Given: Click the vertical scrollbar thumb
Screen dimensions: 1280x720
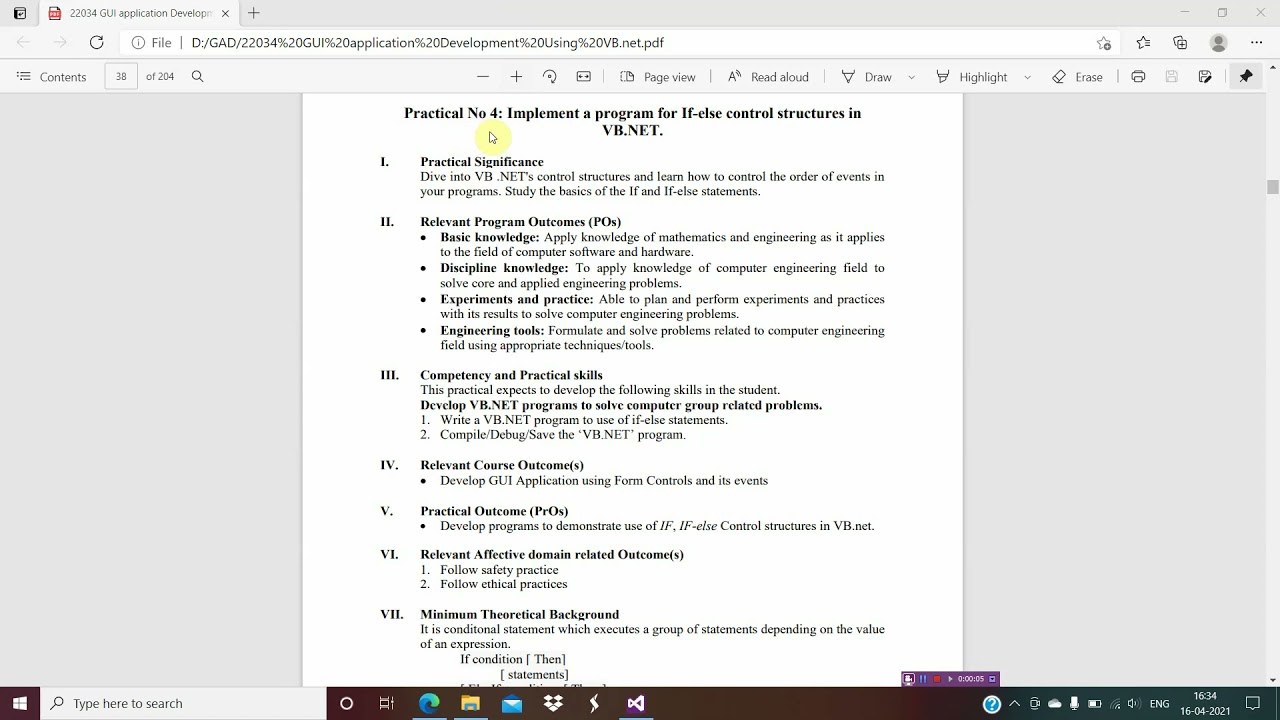Looking at the screenshot, I should point(1272,187).
